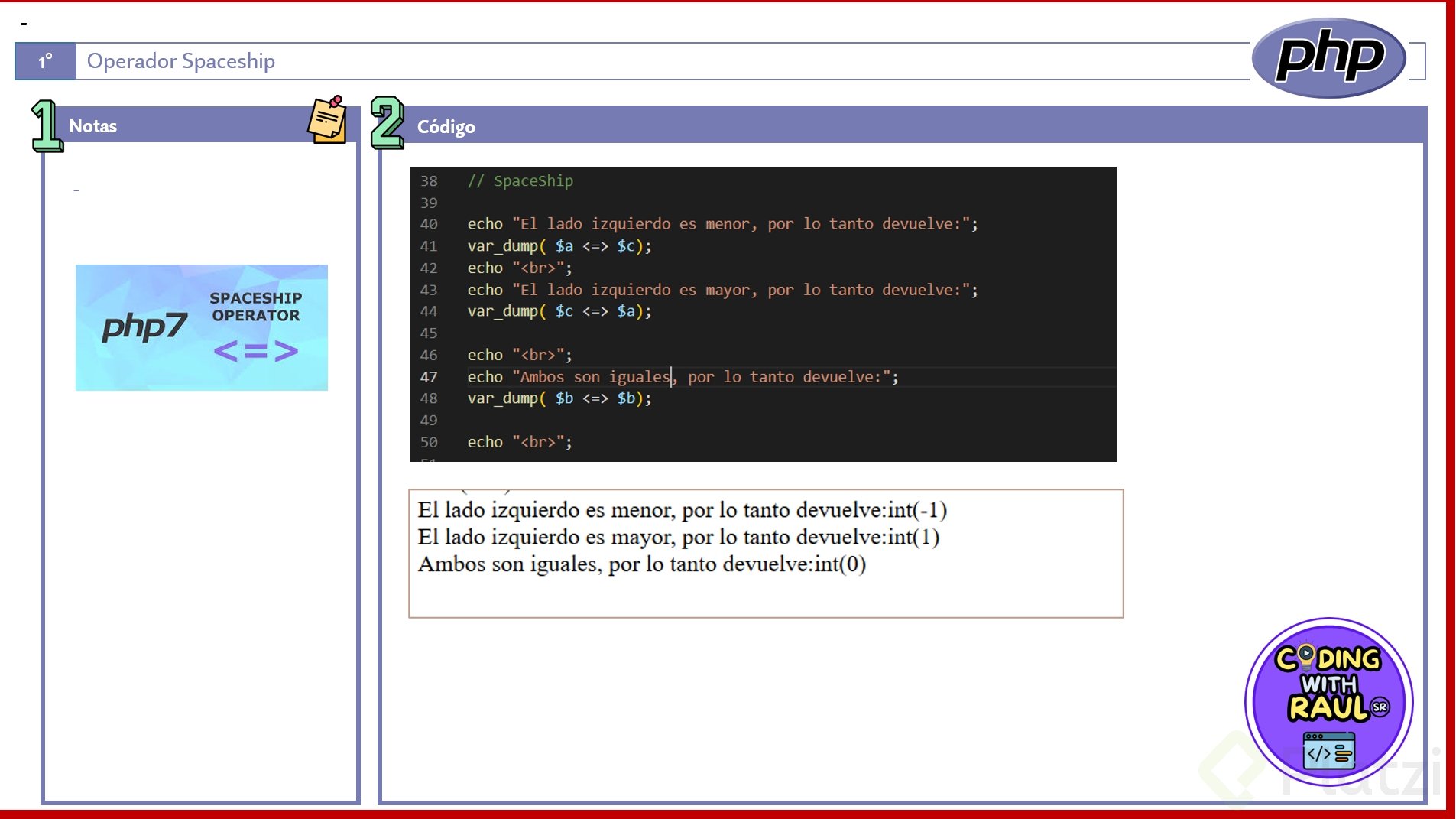Click the var_dump( $b <=> $b) code line
This screenshot has height=819, width=1456.
coord(559,398)
